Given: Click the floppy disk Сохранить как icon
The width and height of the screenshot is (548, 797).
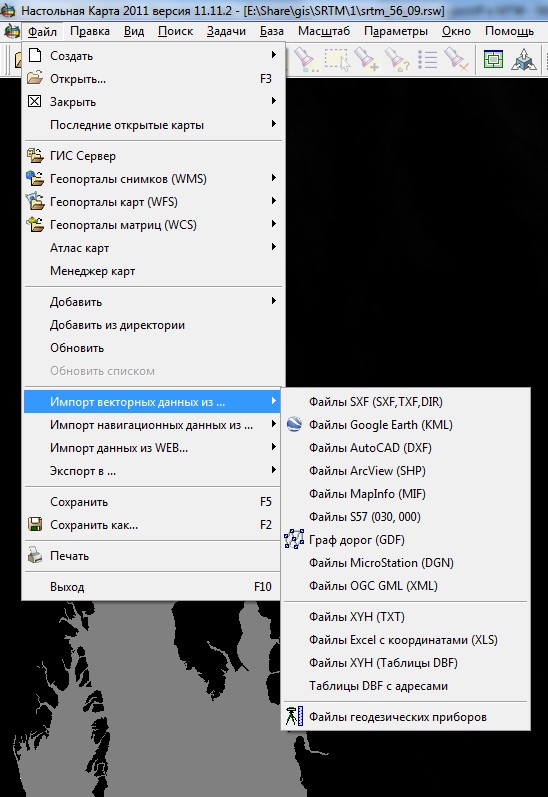Looking at the screenshot, I should (x=35, y=525).
